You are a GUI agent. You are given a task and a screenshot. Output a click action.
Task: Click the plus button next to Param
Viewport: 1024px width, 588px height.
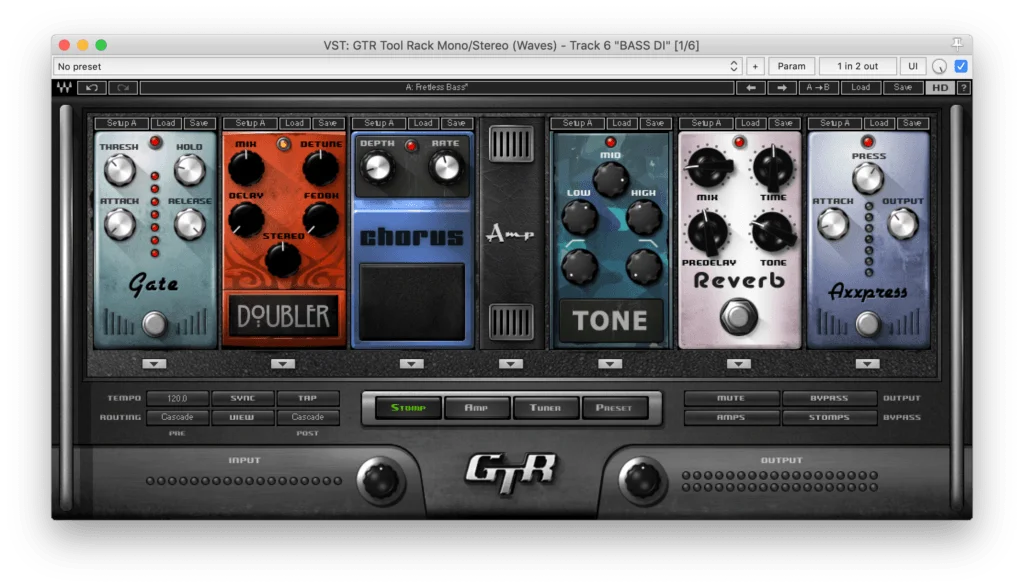coord(755,66)
